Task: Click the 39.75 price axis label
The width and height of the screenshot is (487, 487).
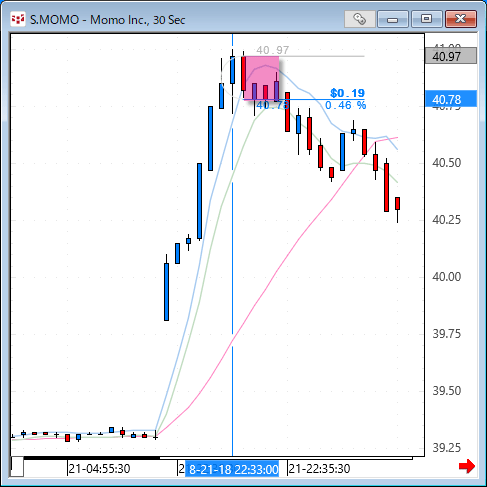Action: (x=447, y=334)
